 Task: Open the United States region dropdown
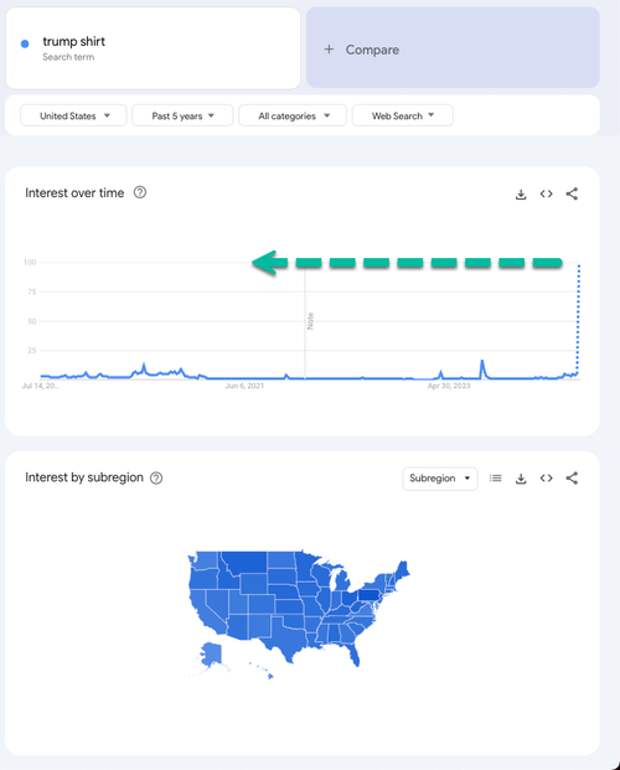click(74, 116)
